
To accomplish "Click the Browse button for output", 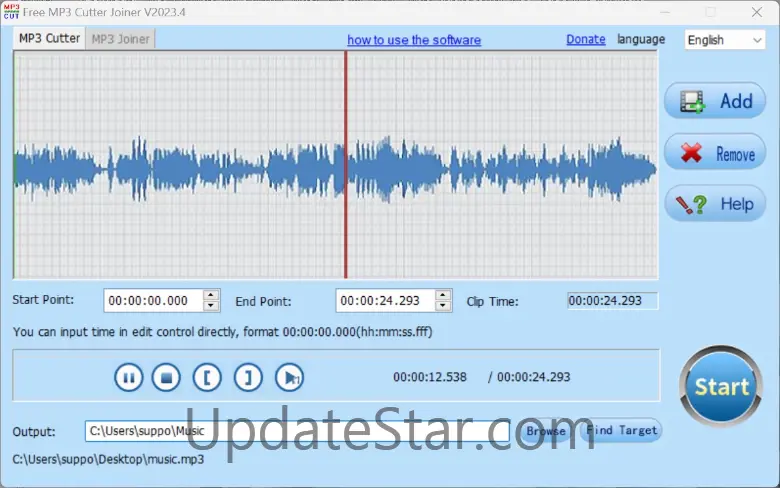I will pos(546,431).
